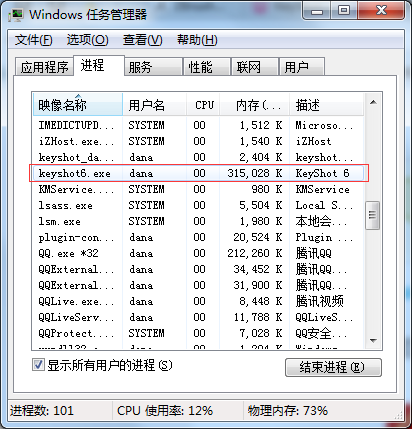Open the 帮助(H) menu
Image resolution: width=412 pixels, height=429 pixels.
pos(197,40)
